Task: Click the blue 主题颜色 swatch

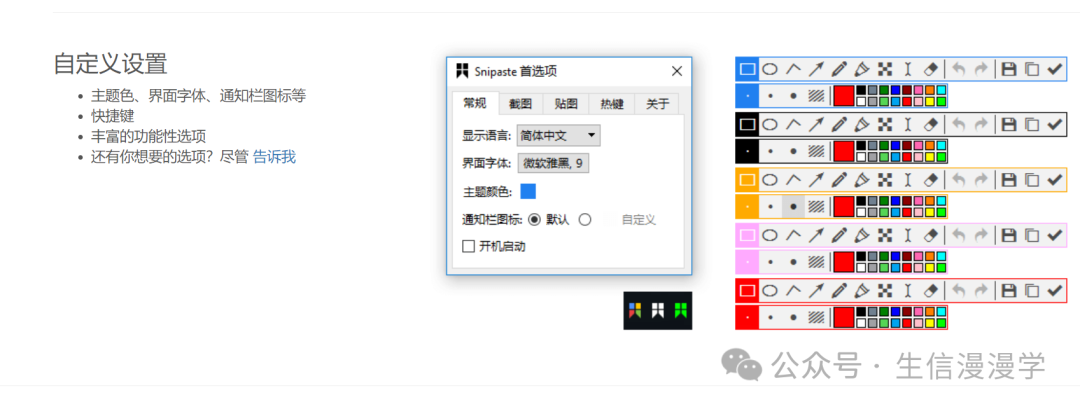Action: point(528,191)
